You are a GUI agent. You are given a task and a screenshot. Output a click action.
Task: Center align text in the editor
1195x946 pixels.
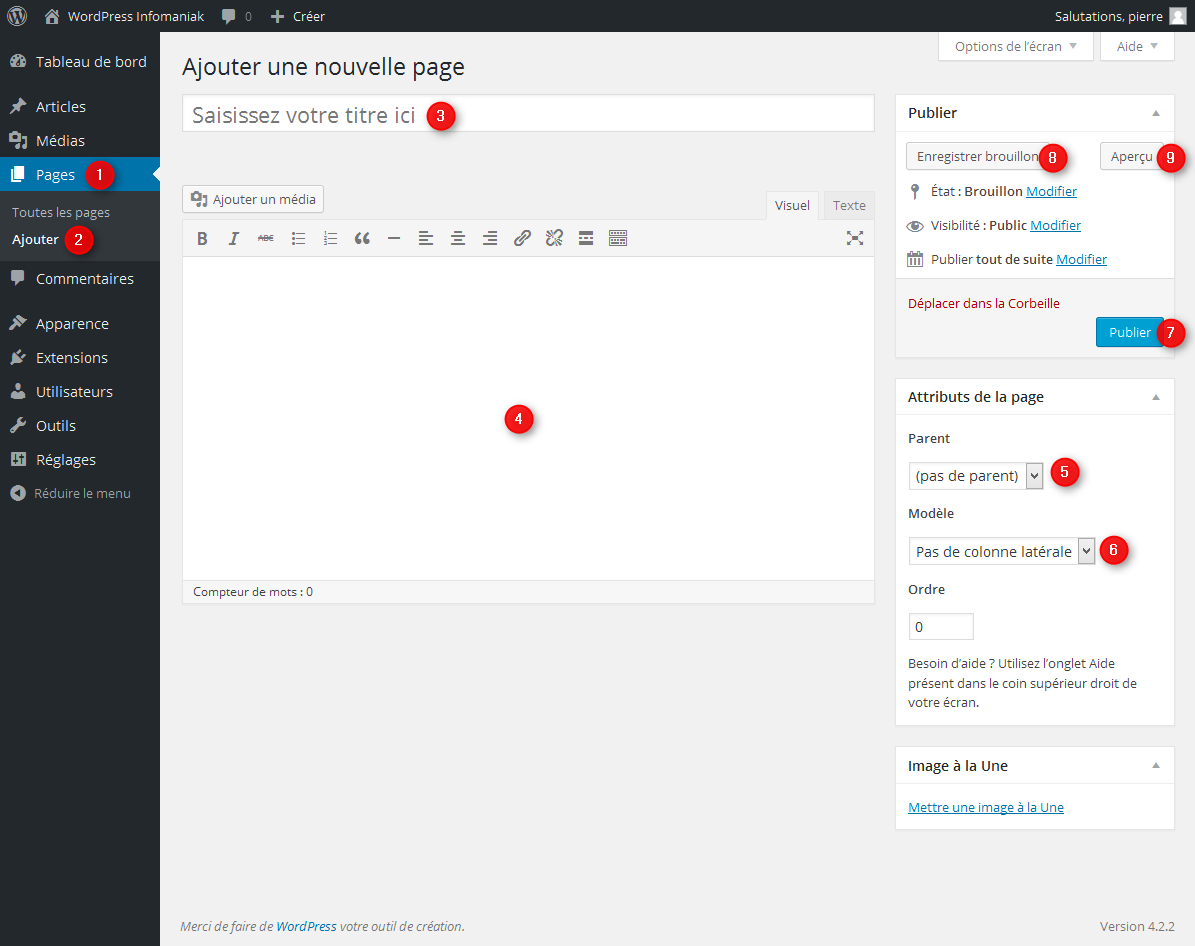458,238
